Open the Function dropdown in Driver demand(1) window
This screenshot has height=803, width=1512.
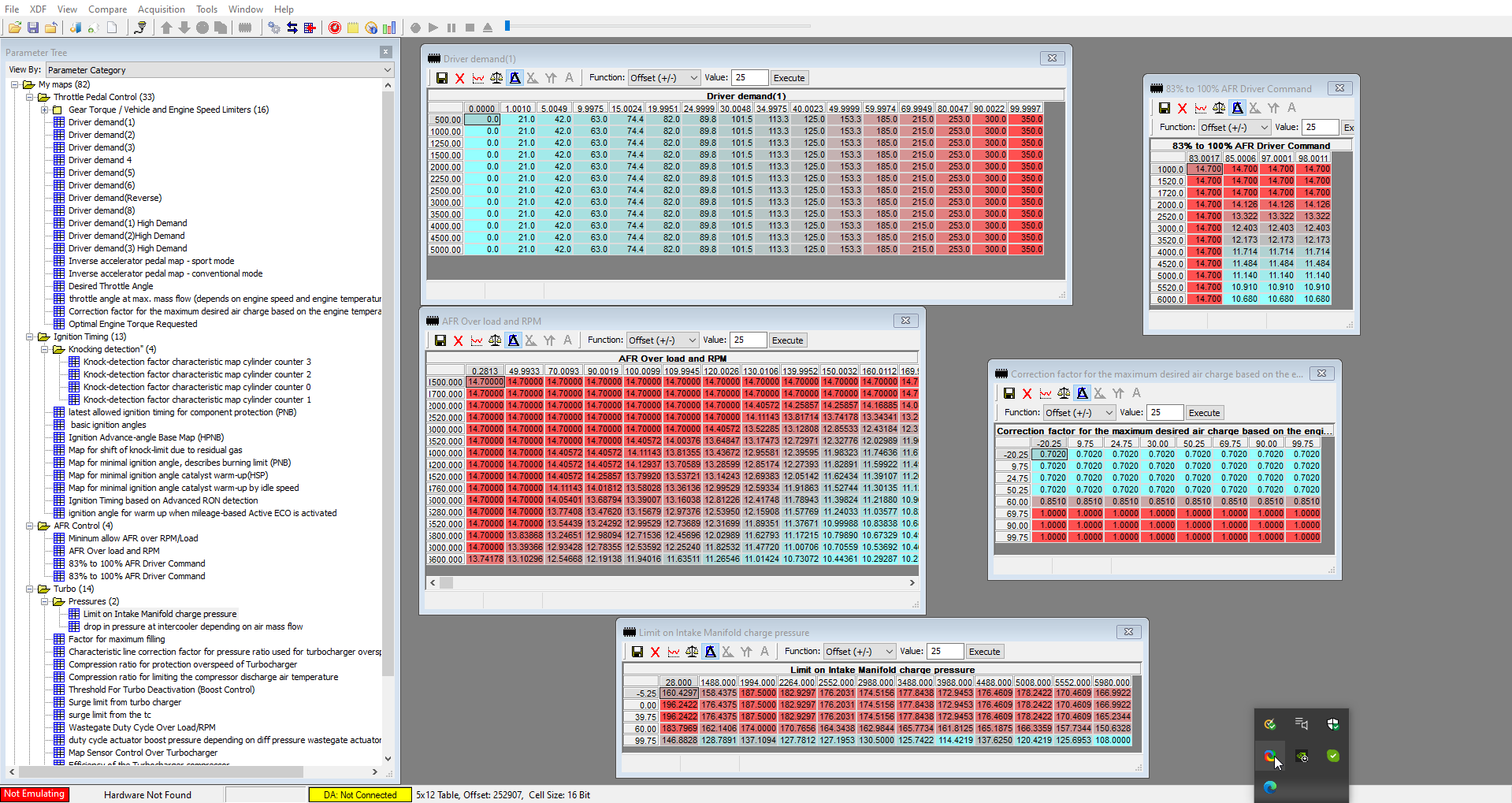[663, 78]
